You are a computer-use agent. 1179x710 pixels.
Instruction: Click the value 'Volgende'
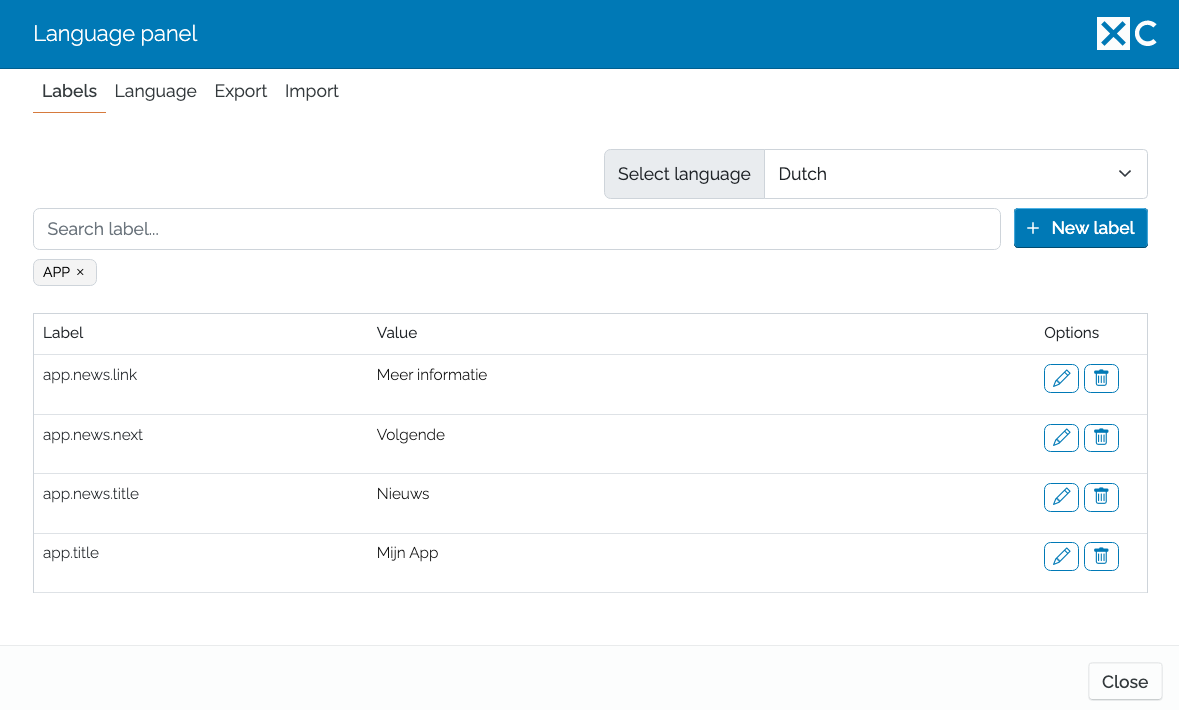(x=411, y=435)
